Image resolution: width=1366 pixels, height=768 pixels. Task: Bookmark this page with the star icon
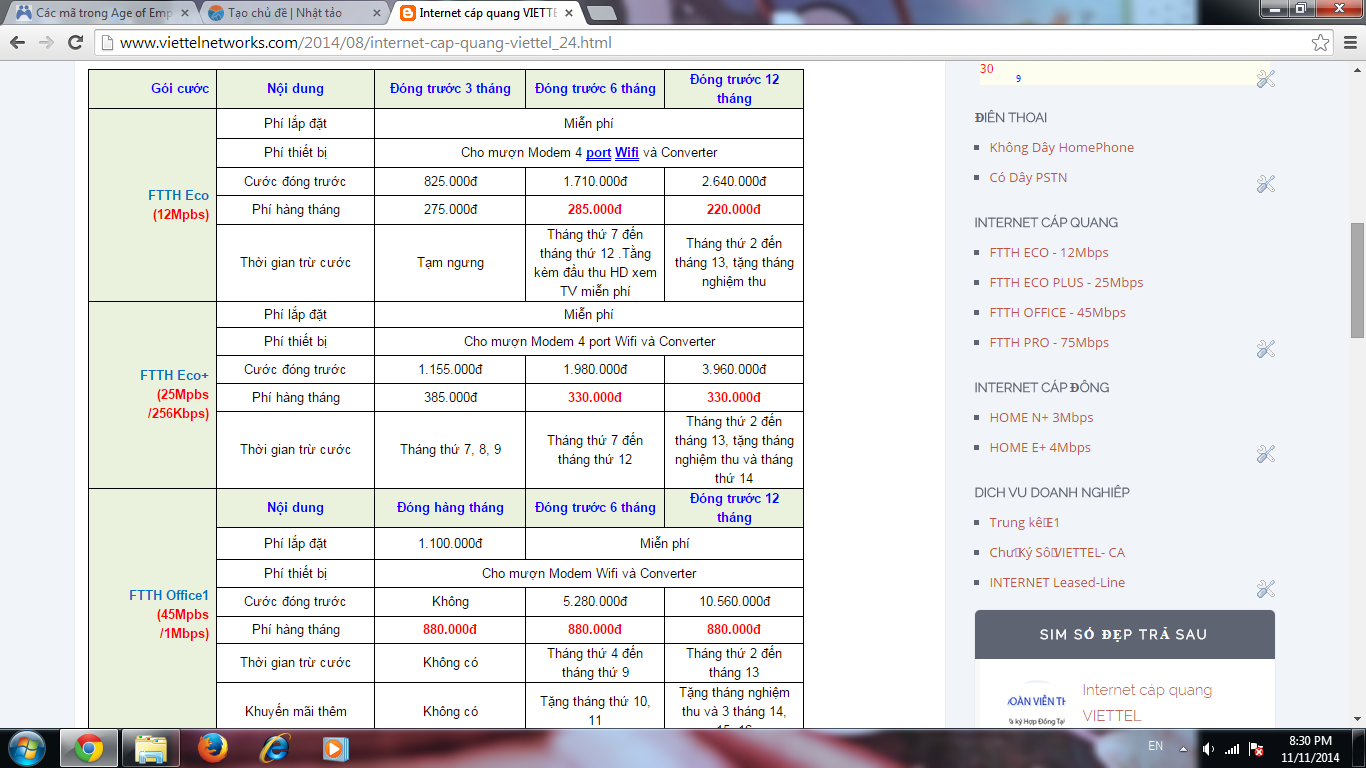pyautogui.click(x=1321, y=43)
